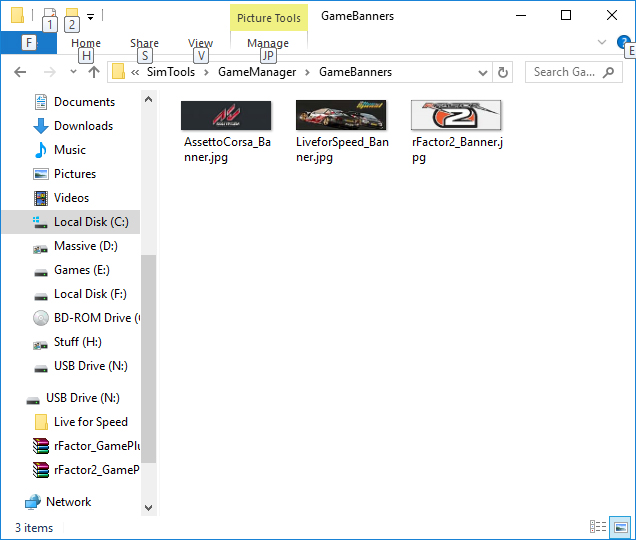Select Local Disk (C:) in navigation pane
The width and height of the screenshot is (636, 540).
pos(71,222)
